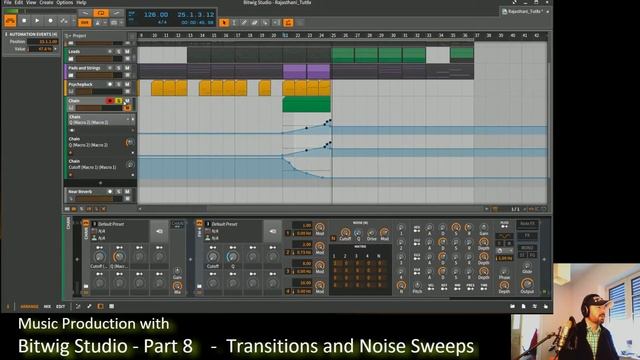
Task: Click the tempo value 126.00
Action: tap(156, 15)
